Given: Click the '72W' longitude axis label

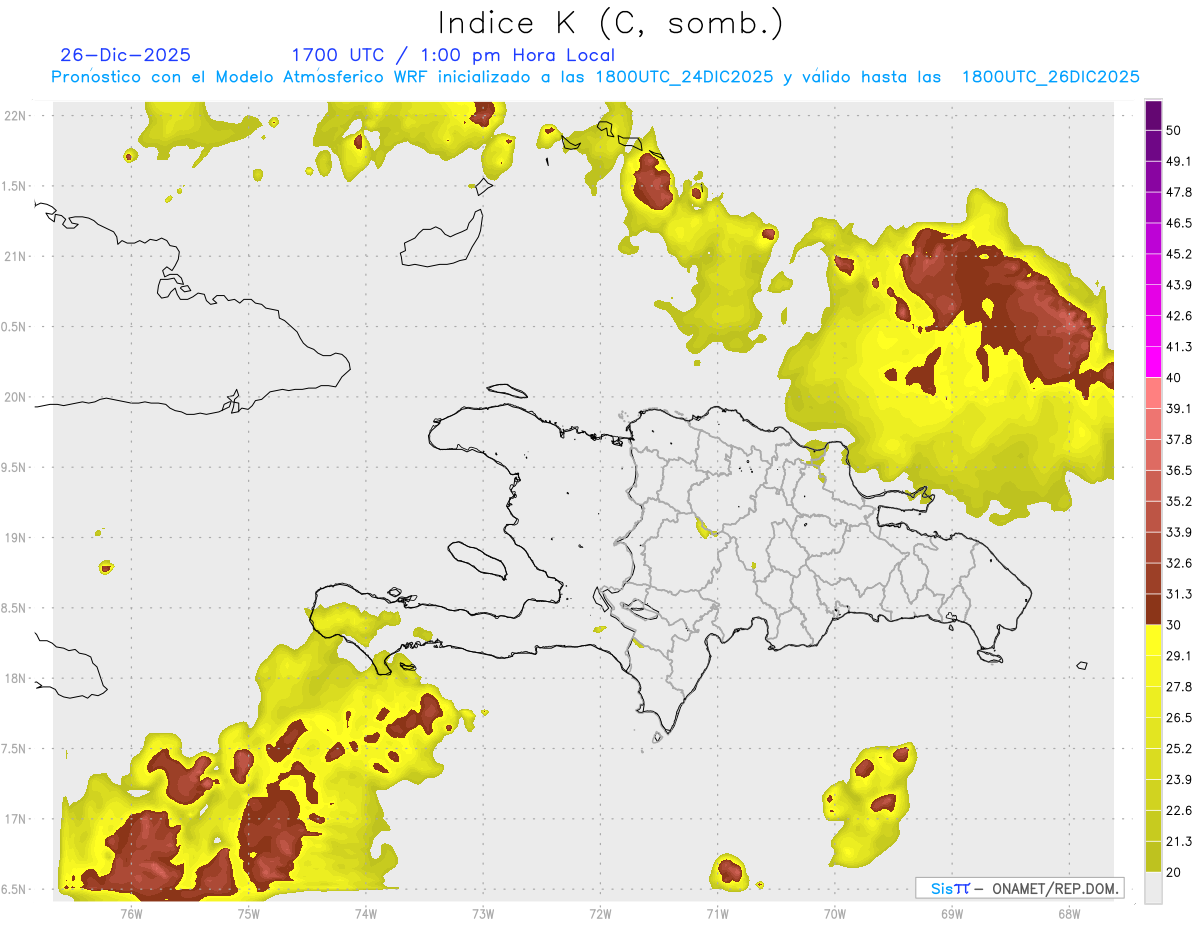Looking at the screenshot, I should tap(600, 913).
